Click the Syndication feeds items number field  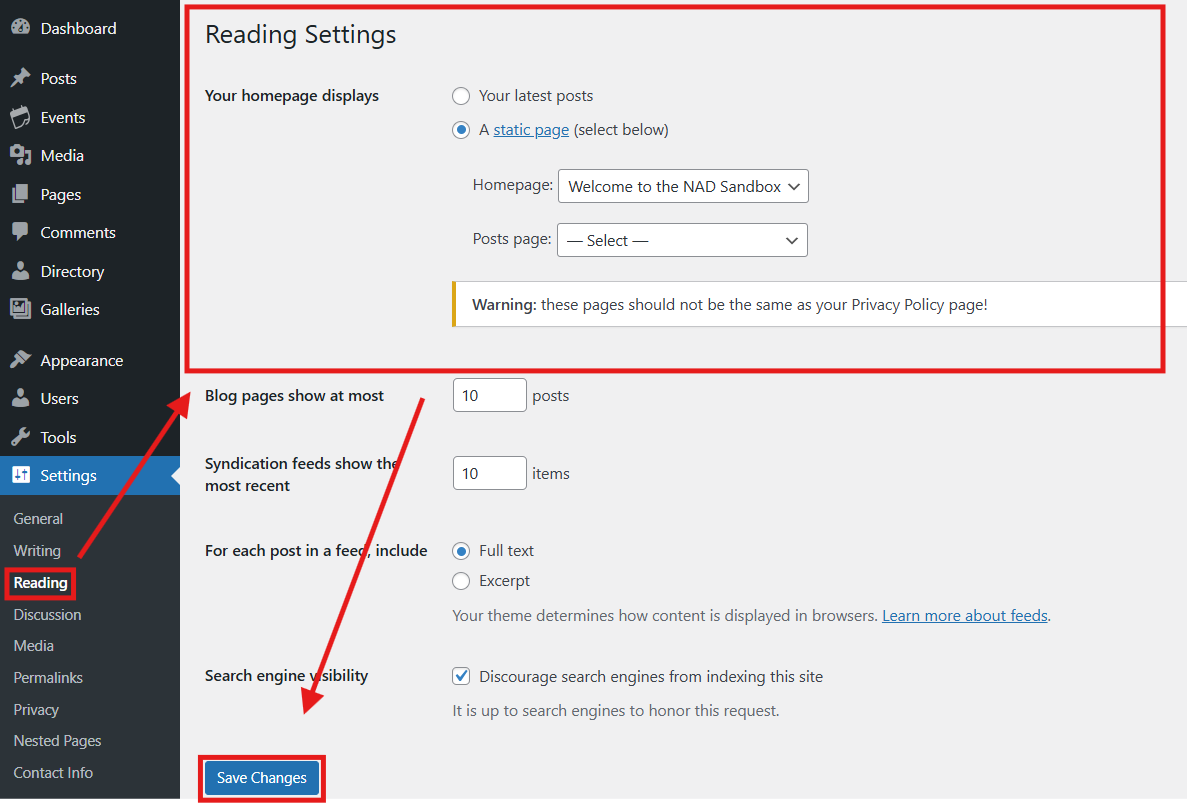coord(490,473)
